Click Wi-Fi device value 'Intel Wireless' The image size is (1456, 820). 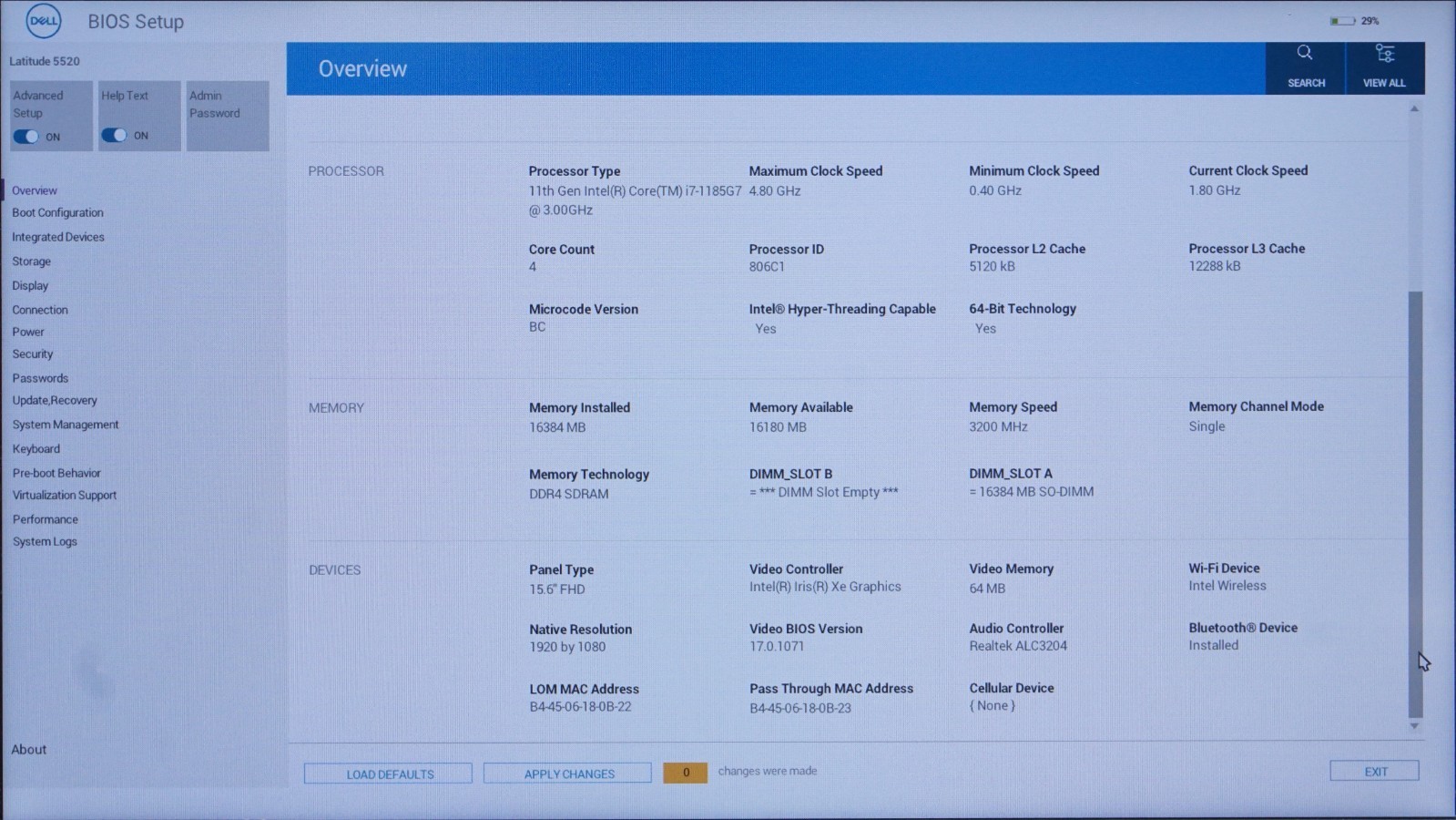point(1227,586)
